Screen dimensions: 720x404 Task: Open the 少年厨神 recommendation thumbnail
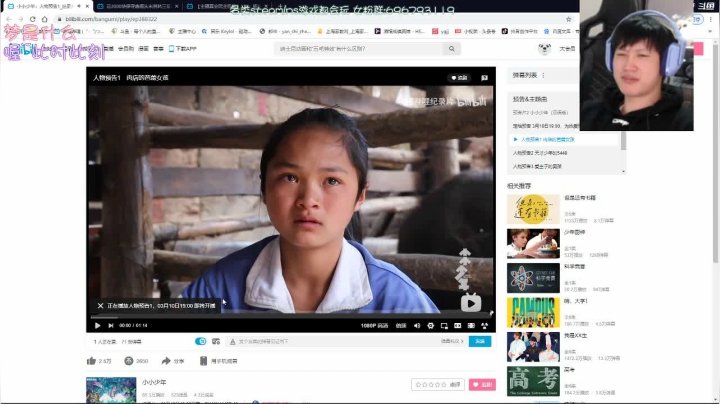pyautogui.click(x=533, y=244)
